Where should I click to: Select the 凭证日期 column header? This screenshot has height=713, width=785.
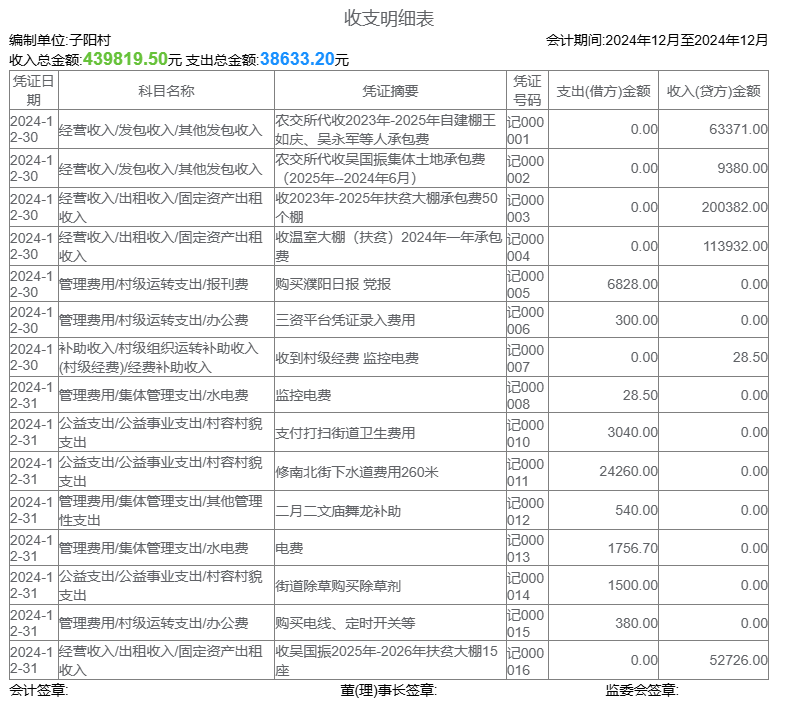[x=34, y=91]
